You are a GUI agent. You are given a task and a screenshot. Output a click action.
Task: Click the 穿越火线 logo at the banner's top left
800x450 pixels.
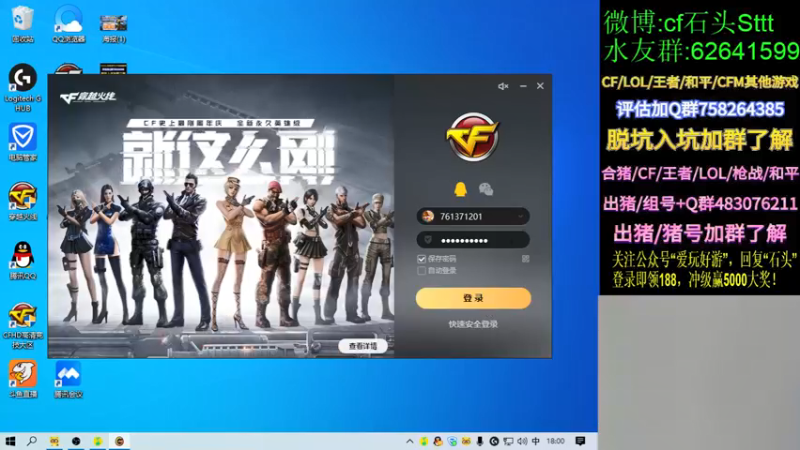pyautogui.click(x=88, y=97)
